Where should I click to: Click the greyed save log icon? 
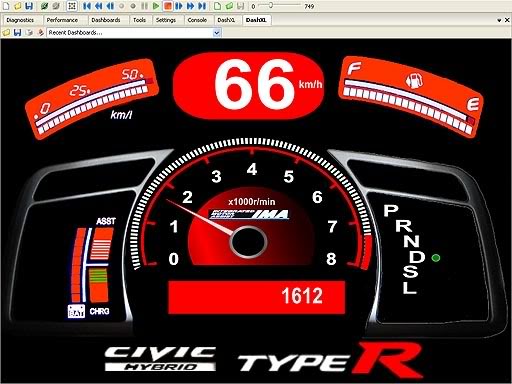click(241, 6)
